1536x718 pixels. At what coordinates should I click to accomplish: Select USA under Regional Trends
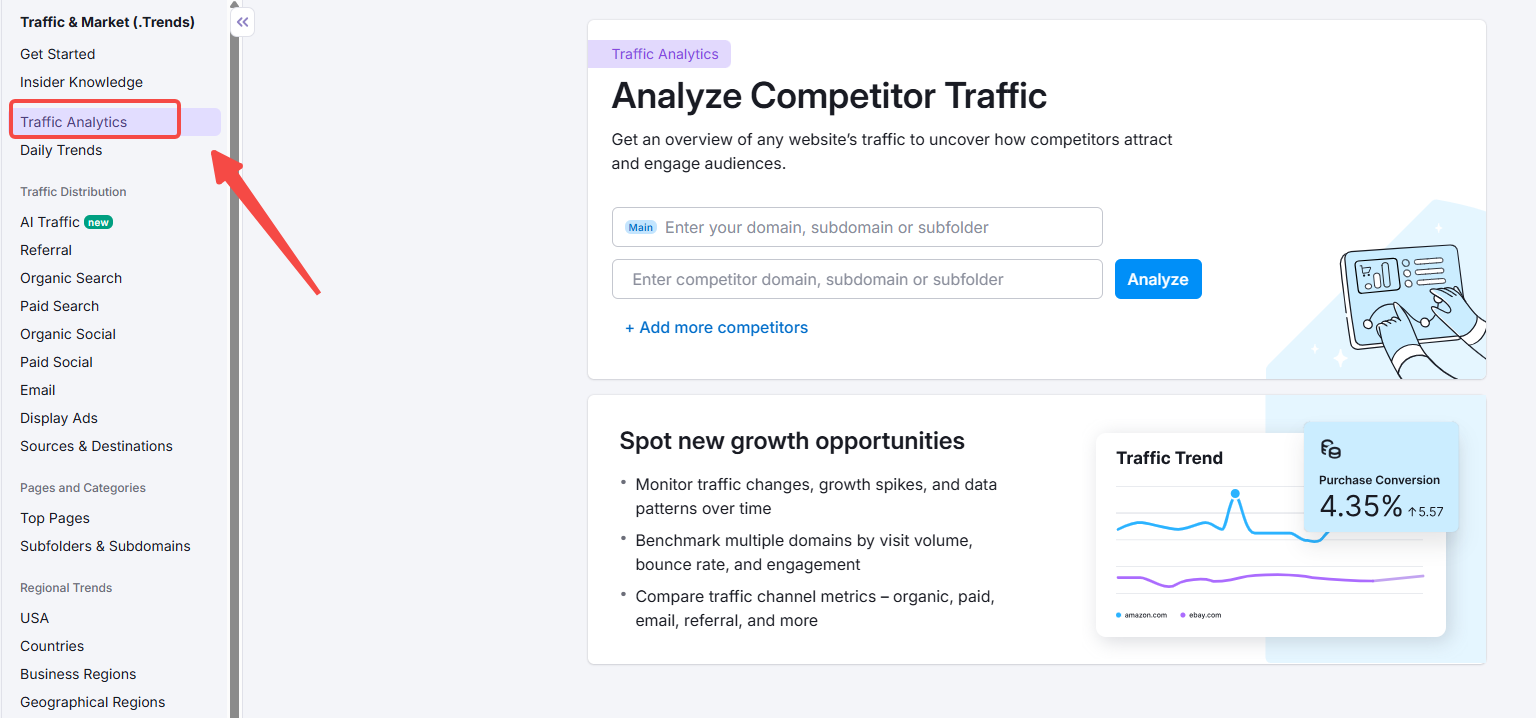34,617
